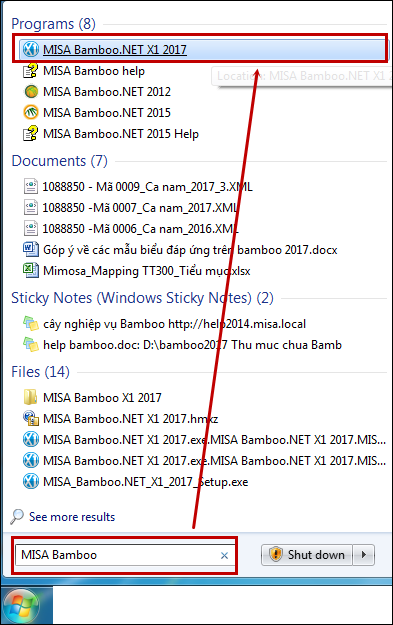Click the Shut down button
The width and height of the screenshot is (393, 625).
point(307,555)
